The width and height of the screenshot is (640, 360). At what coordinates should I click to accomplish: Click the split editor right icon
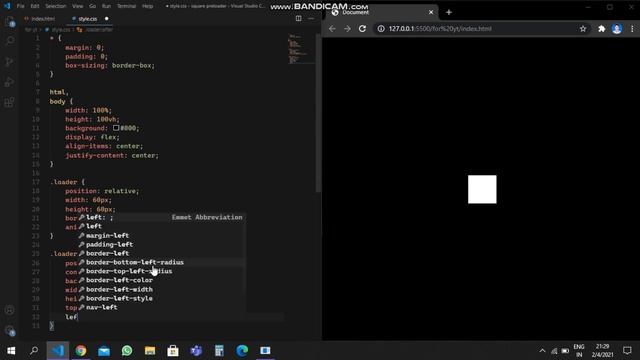[x=298, y=18]
